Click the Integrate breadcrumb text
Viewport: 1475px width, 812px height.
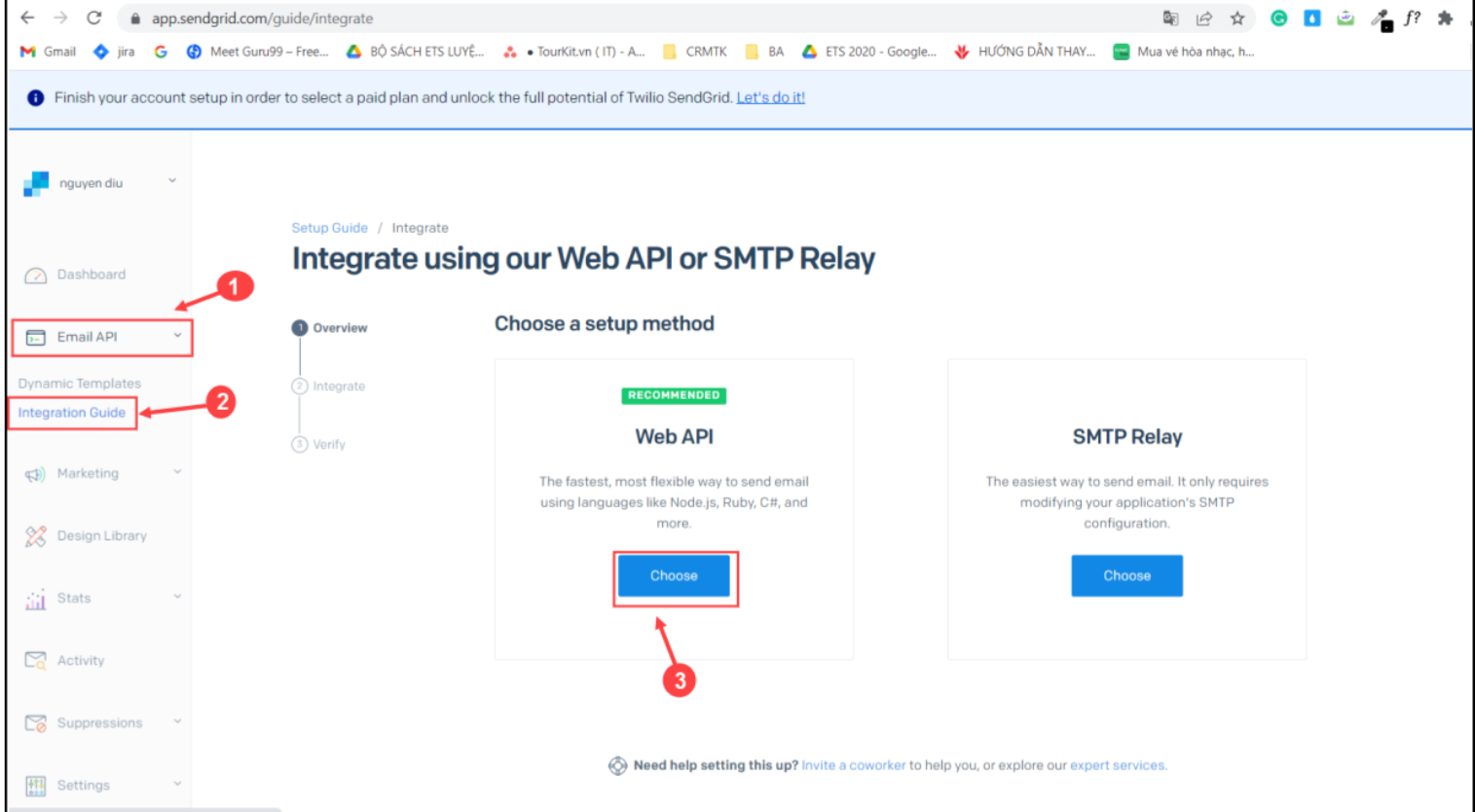coord(420,228)
